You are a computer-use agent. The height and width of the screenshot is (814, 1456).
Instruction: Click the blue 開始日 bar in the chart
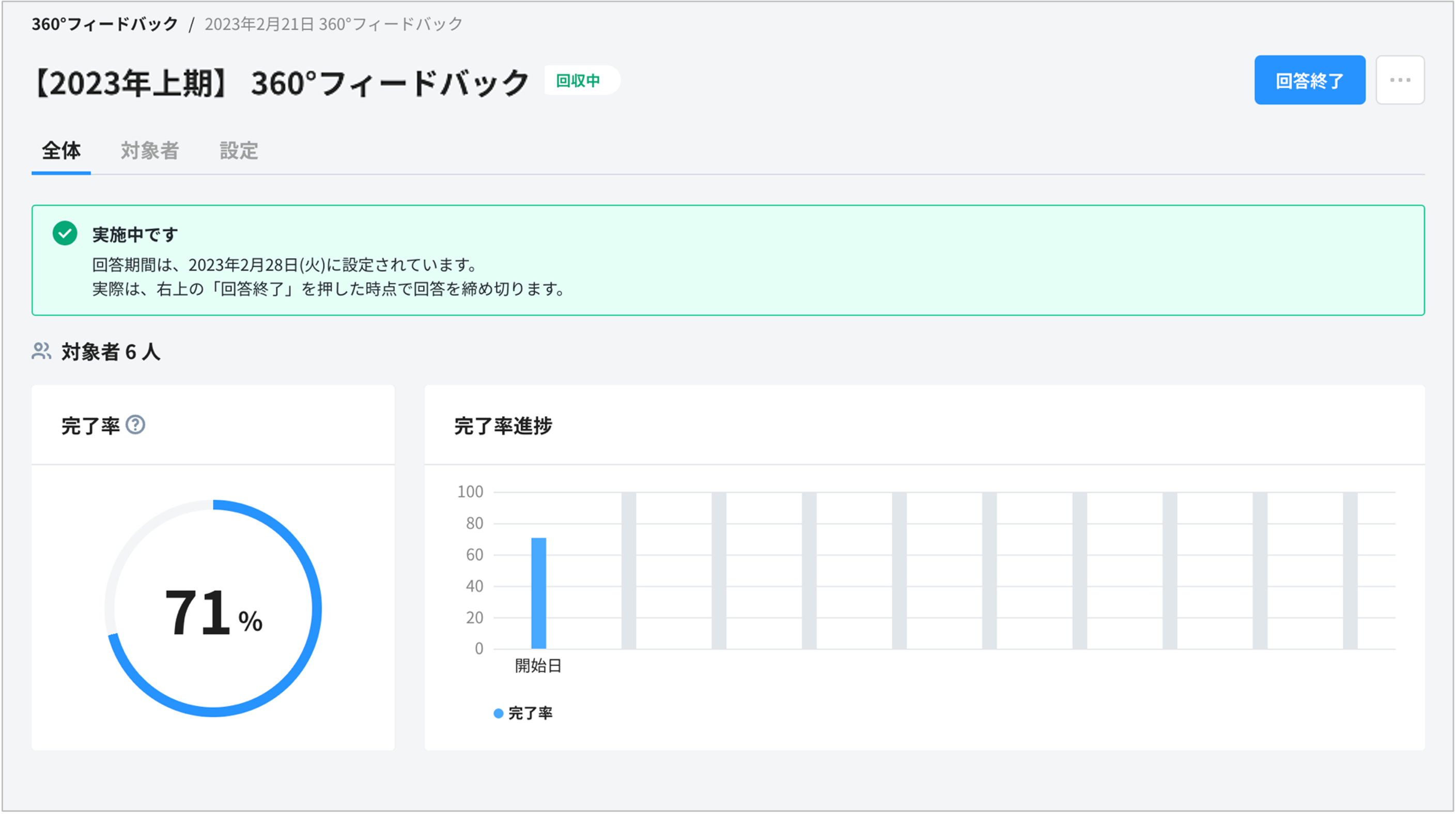tap(538, 593)
